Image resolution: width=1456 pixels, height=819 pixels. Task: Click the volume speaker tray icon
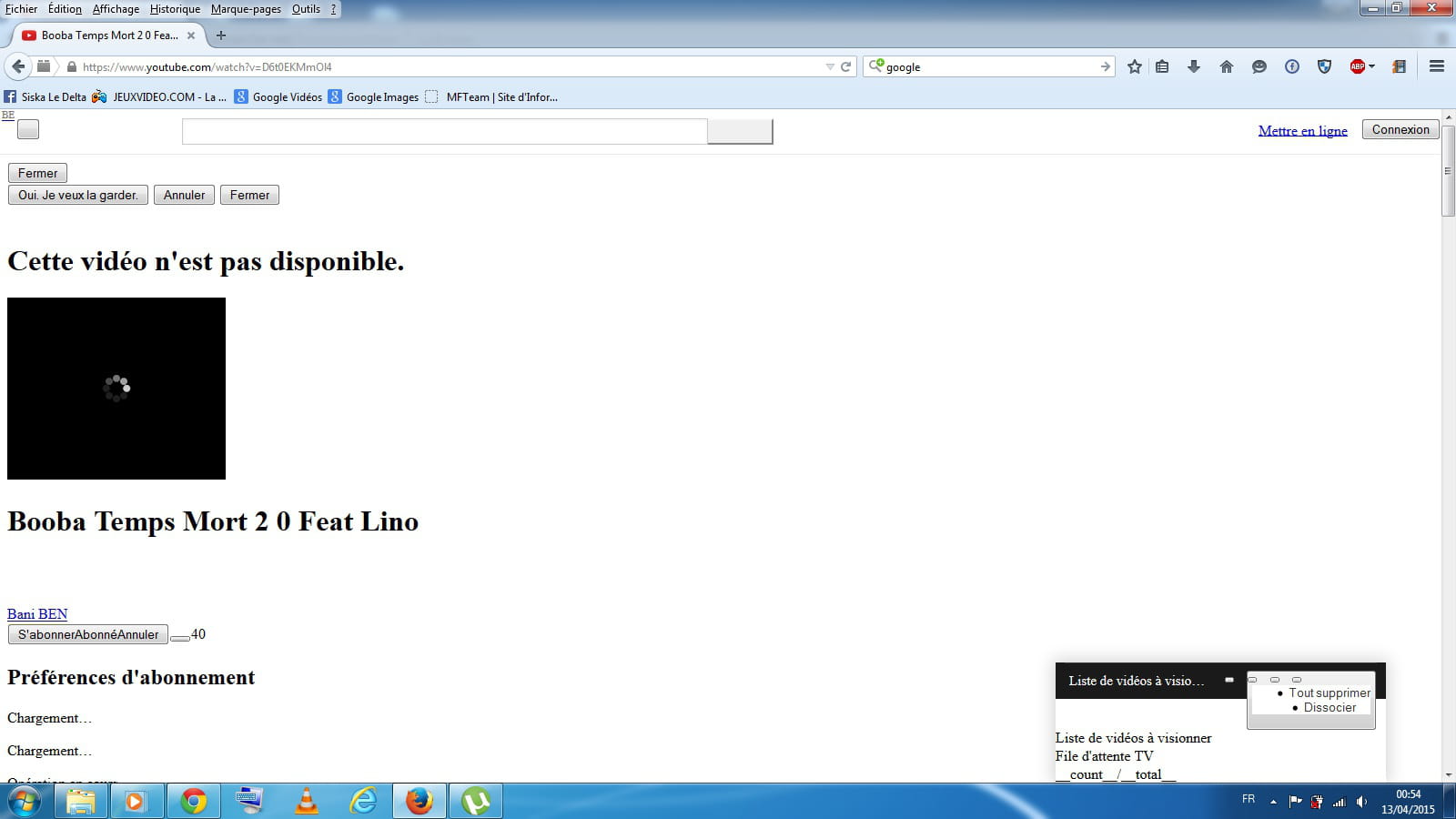1361,802
